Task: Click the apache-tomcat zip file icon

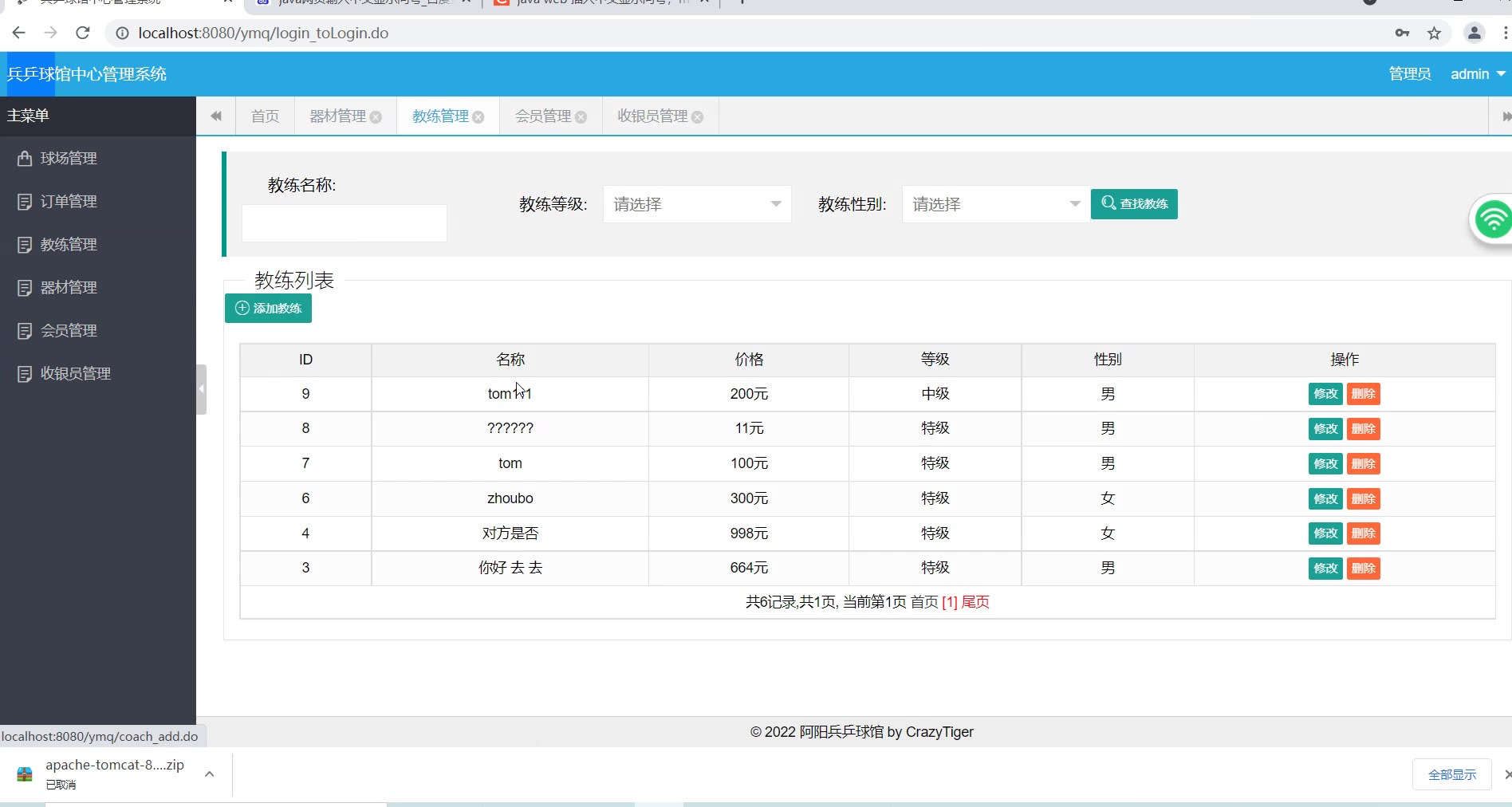Action: [25, 774]
